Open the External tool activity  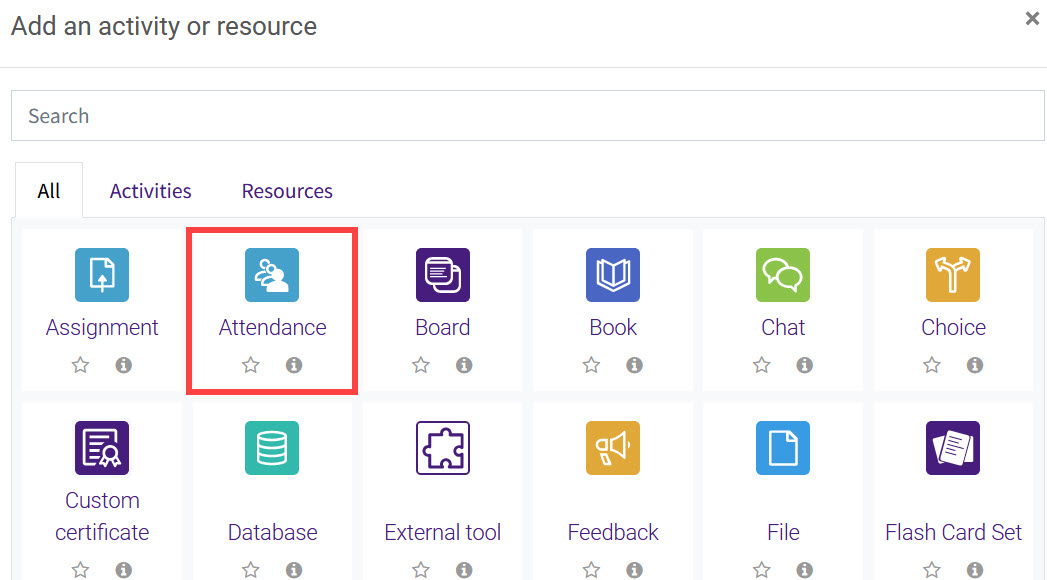442,448
